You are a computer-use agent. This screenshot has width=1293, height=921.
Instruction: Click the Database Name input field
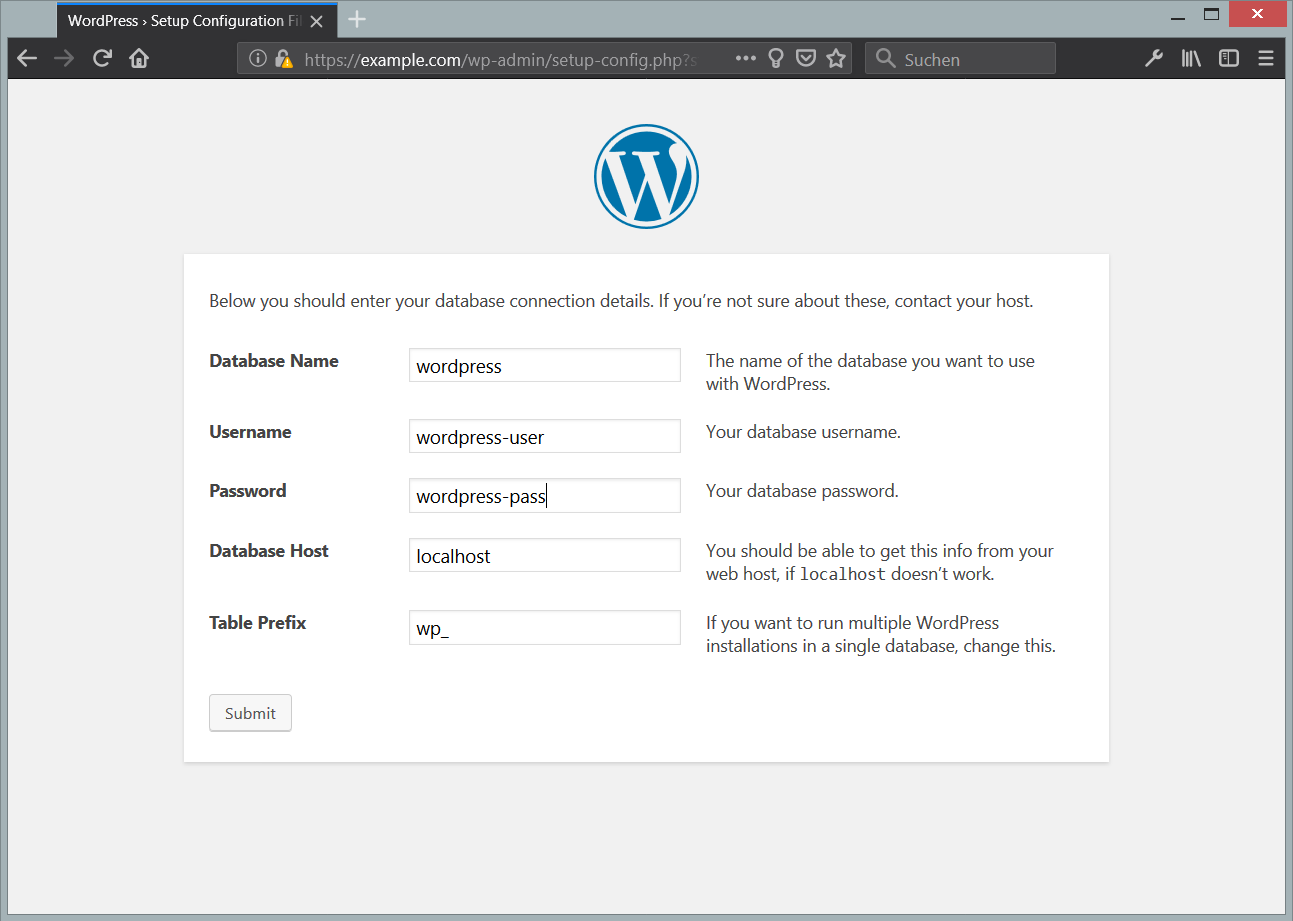(544, 366)
